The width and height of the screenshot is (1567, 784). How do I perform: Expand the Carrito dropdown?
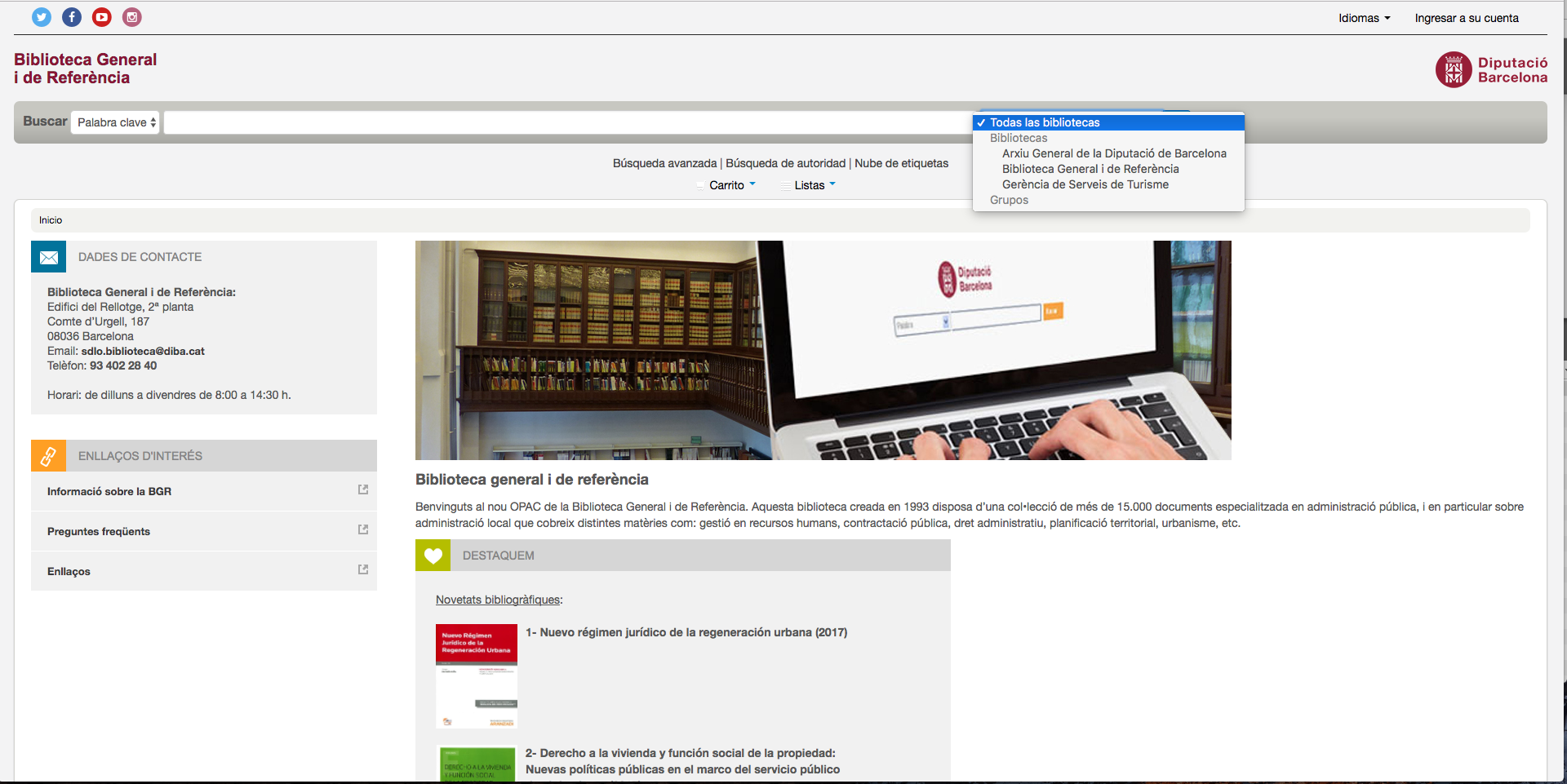point(731,185)
